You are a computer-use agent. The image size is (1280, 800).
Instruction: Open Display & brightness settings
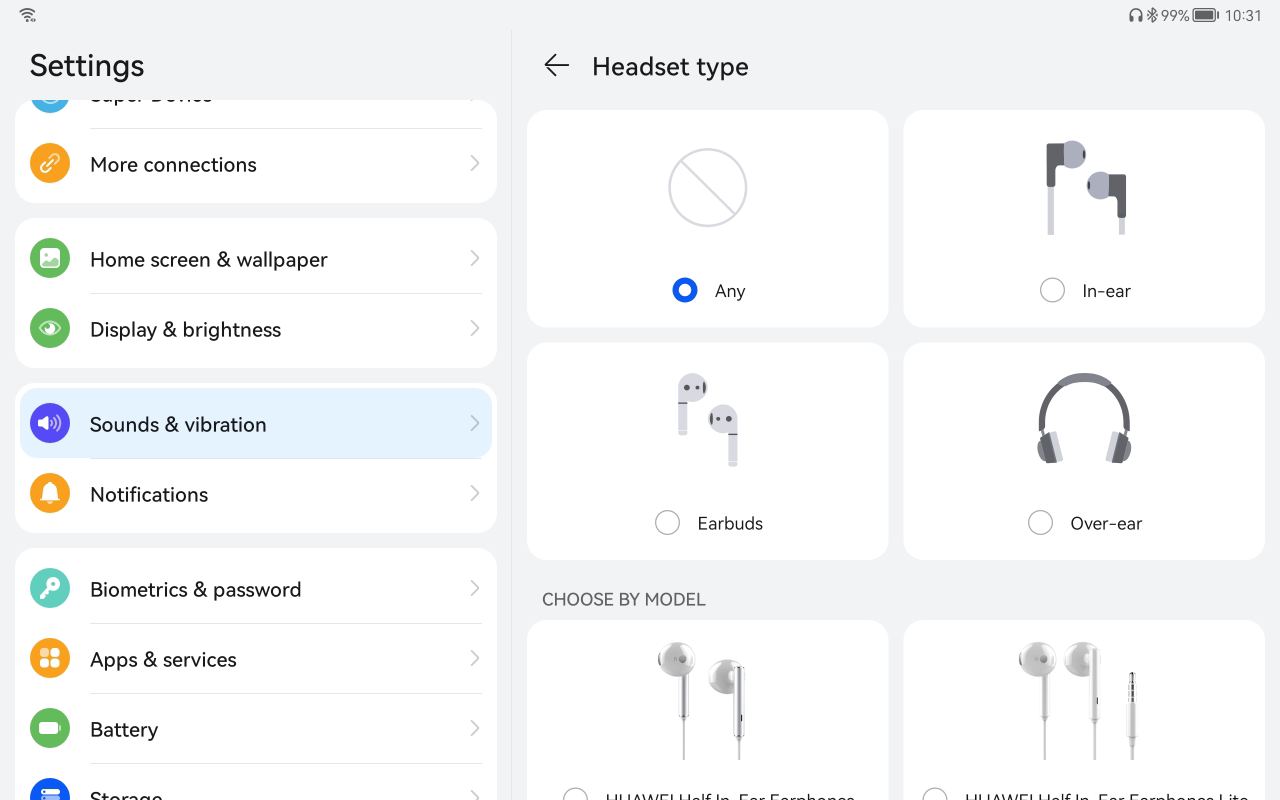pyautogui.click(x=256, y=328)
